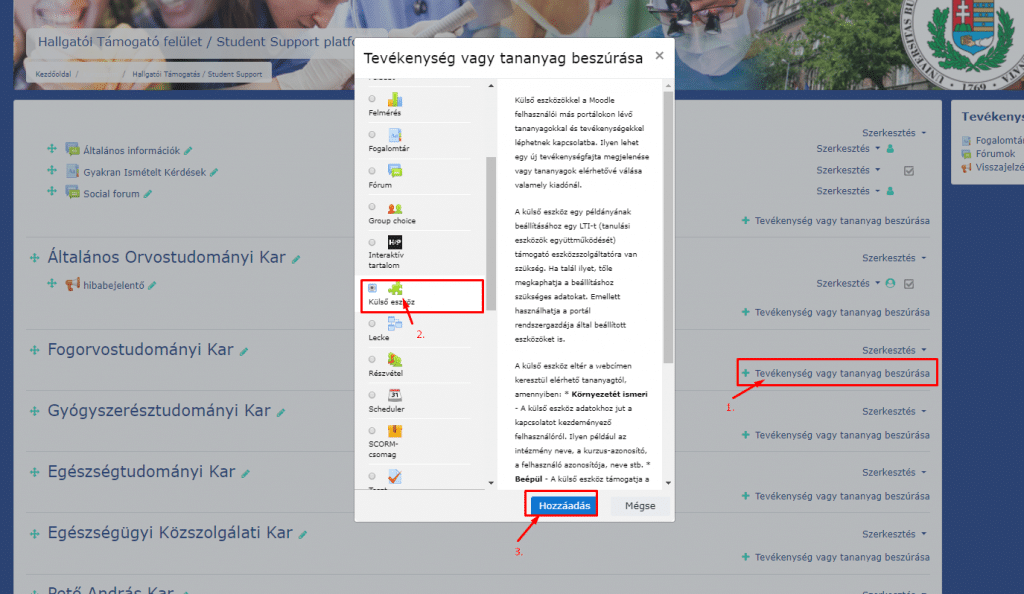Click the hibabejelentő megaphone icon
1024x594 pixels.
pyautogui.click(x=70, y=283)
